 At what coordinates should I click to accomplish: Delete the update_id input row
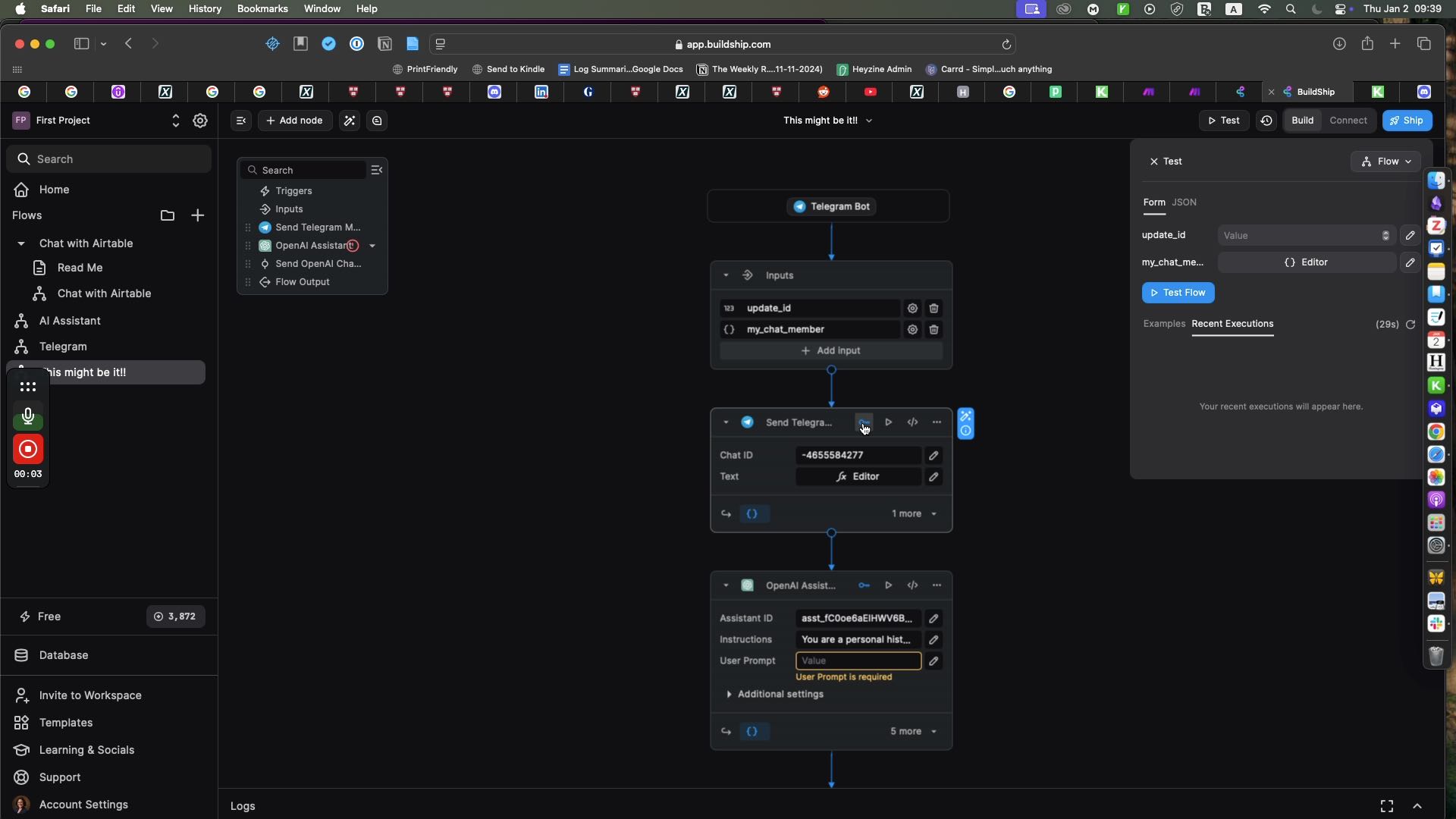click(x=934, y=308)
